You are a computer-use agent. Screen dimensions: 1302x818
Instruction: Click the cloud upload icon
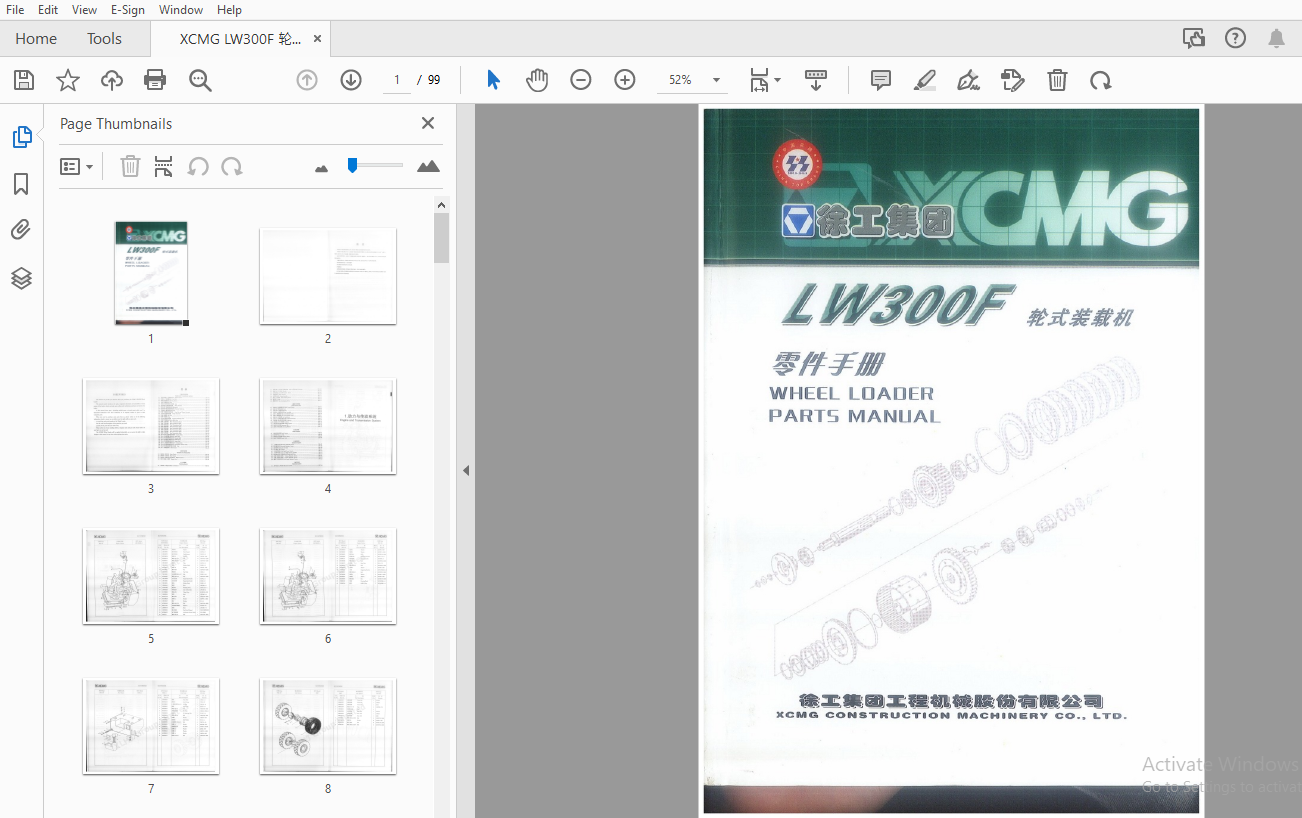(112, 80)
